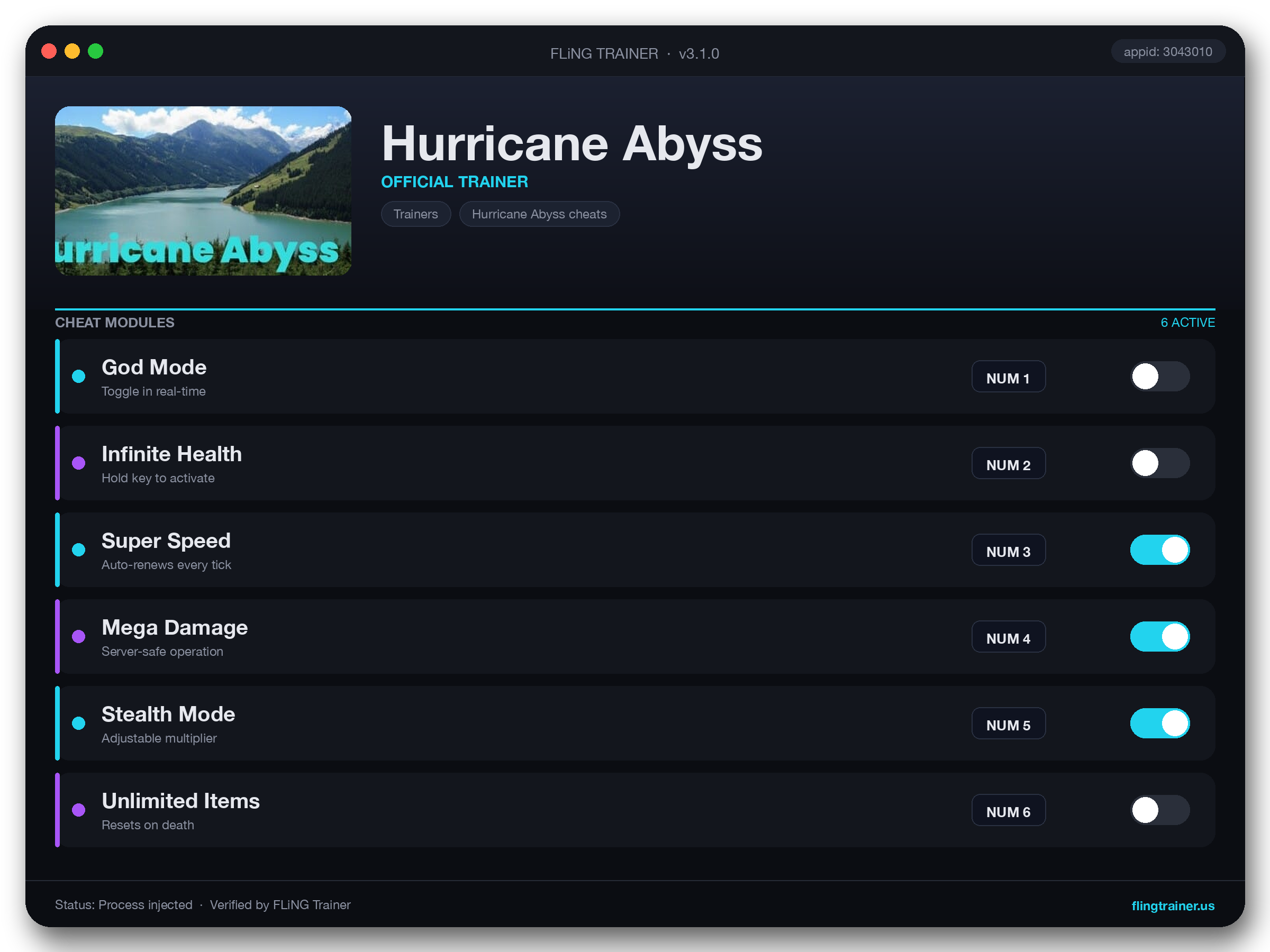Viewport: 1270px width, 952px height.
Task: Click 'Verified by FLiNG Trainer' text
Action: pos(280,905)
